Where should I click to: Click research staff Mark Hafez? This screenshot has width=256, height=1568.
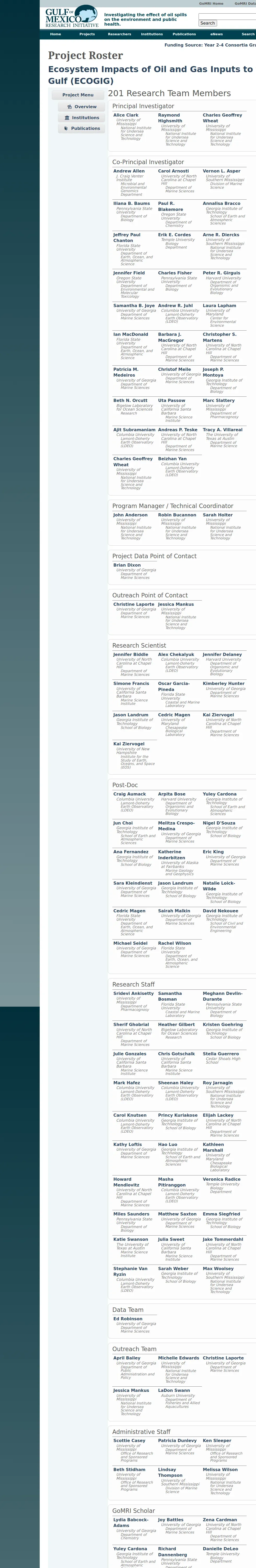pos(126,1083)
